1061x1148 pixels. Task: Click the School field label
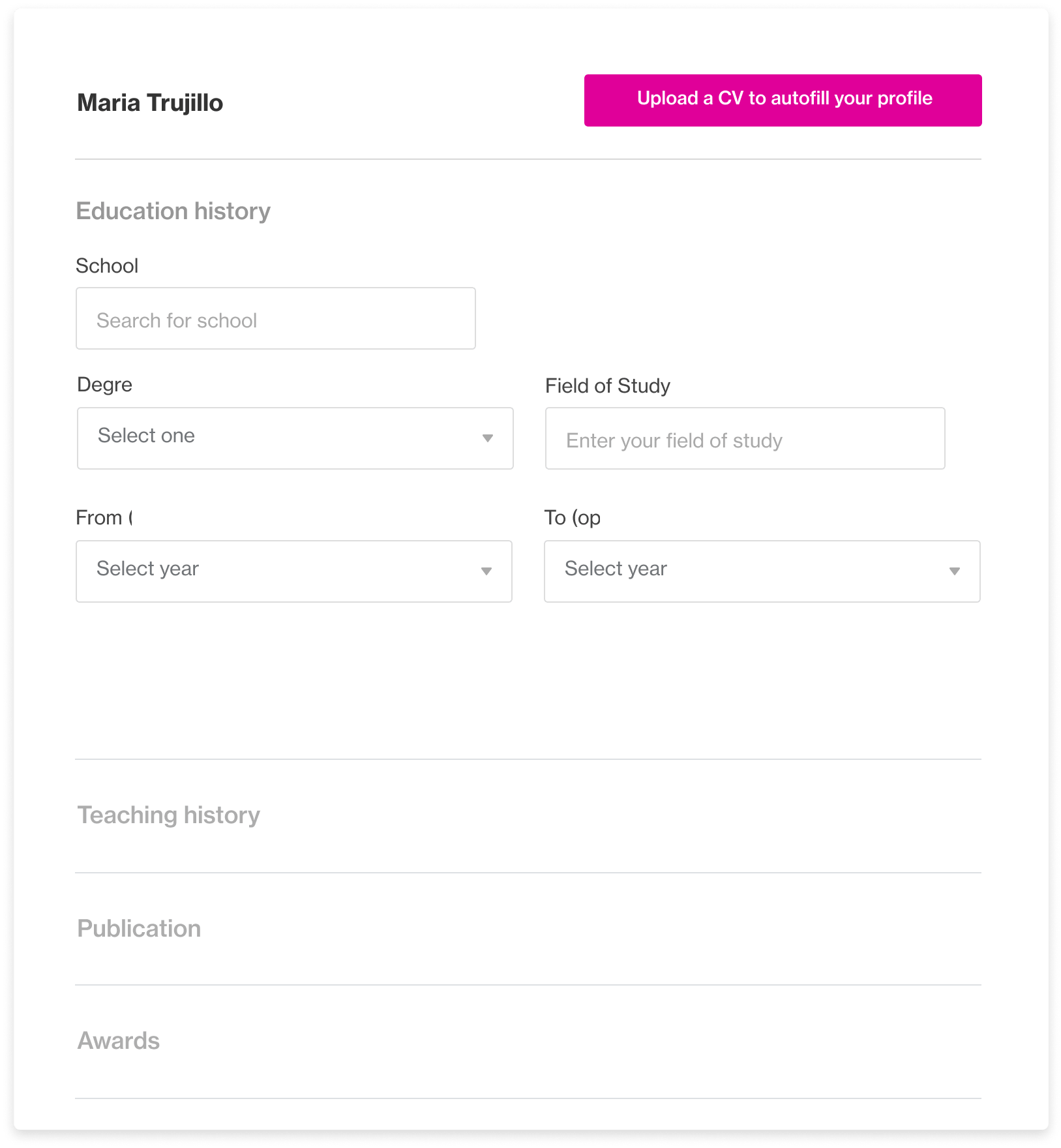(x=107, y=266)
